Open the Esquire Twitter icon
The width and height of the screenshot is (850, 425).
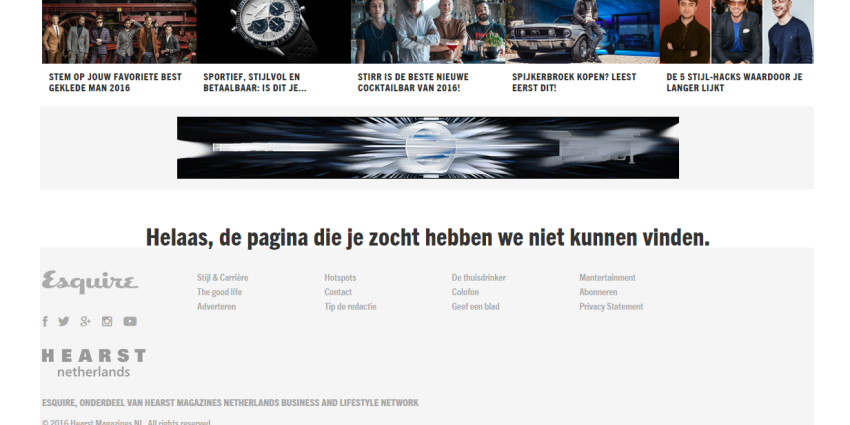tap(64, 321)
